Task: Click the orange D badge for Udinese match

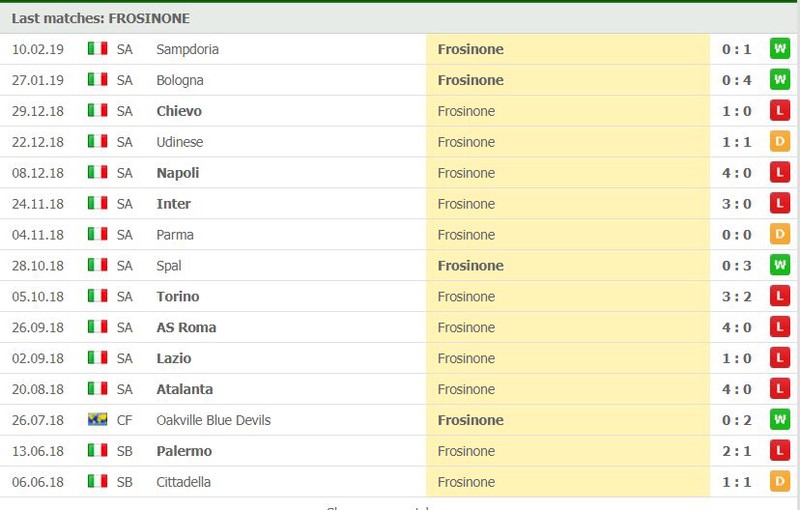Action: point(780,142)
